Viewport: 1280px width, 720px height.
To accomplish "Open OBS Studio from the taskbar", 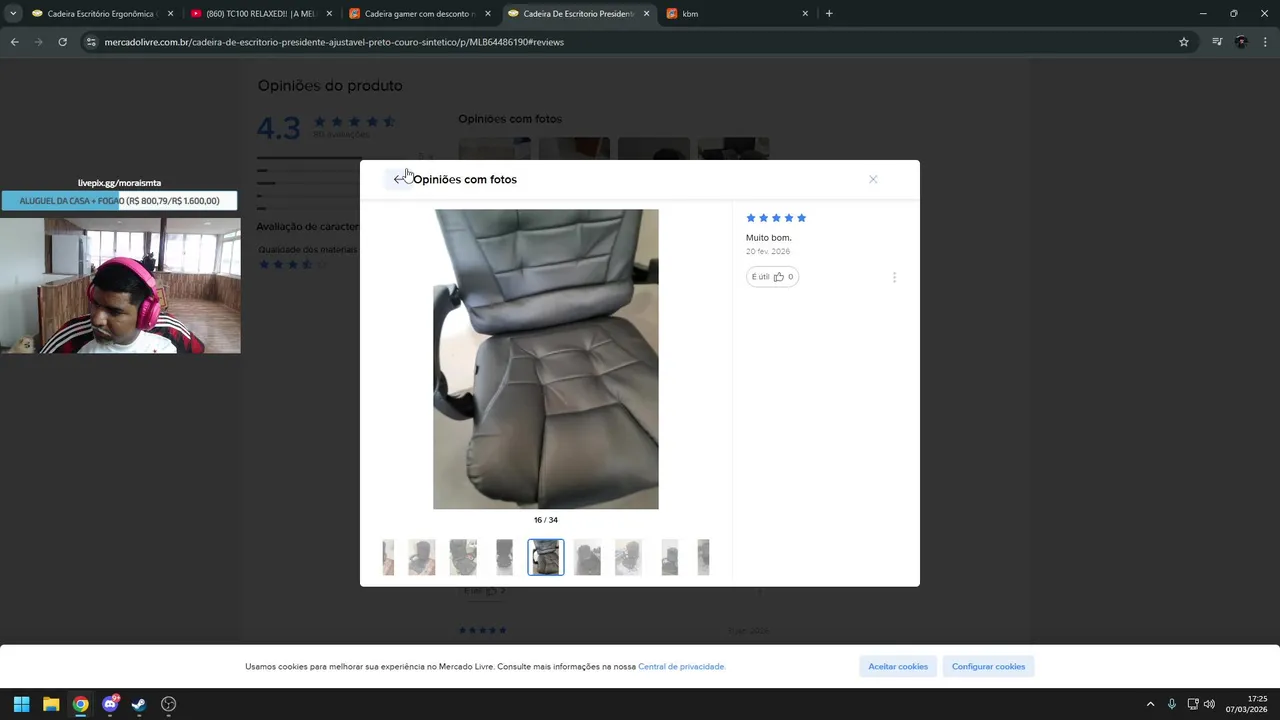I will pos(168,704).
